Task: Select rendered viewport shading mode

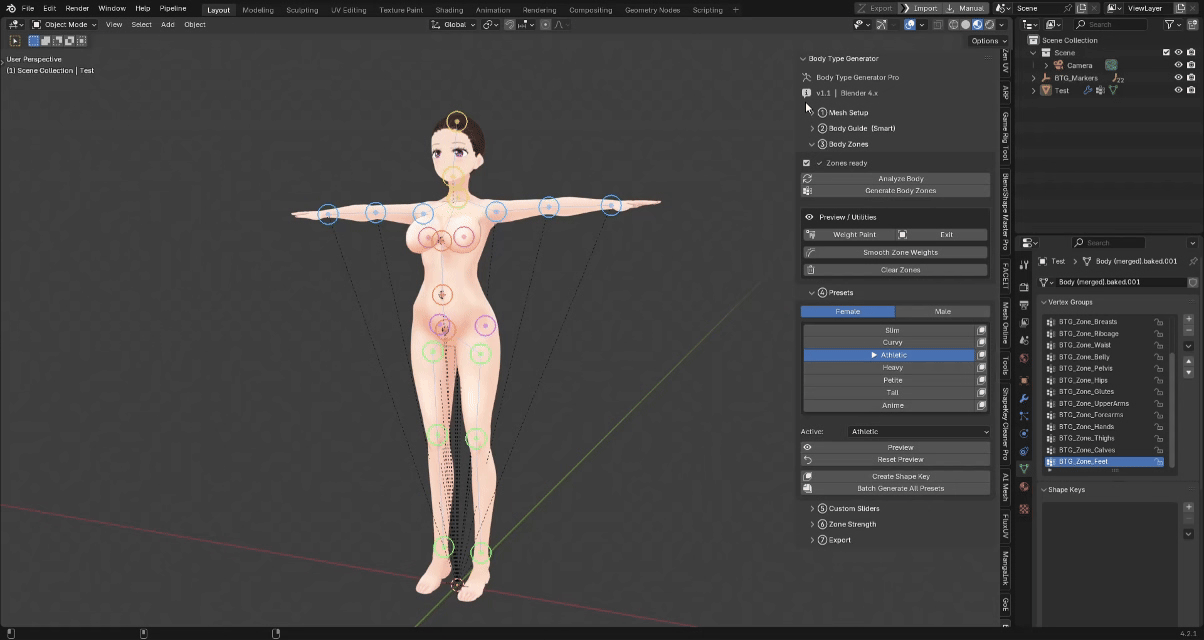Action: pos(990,25)
